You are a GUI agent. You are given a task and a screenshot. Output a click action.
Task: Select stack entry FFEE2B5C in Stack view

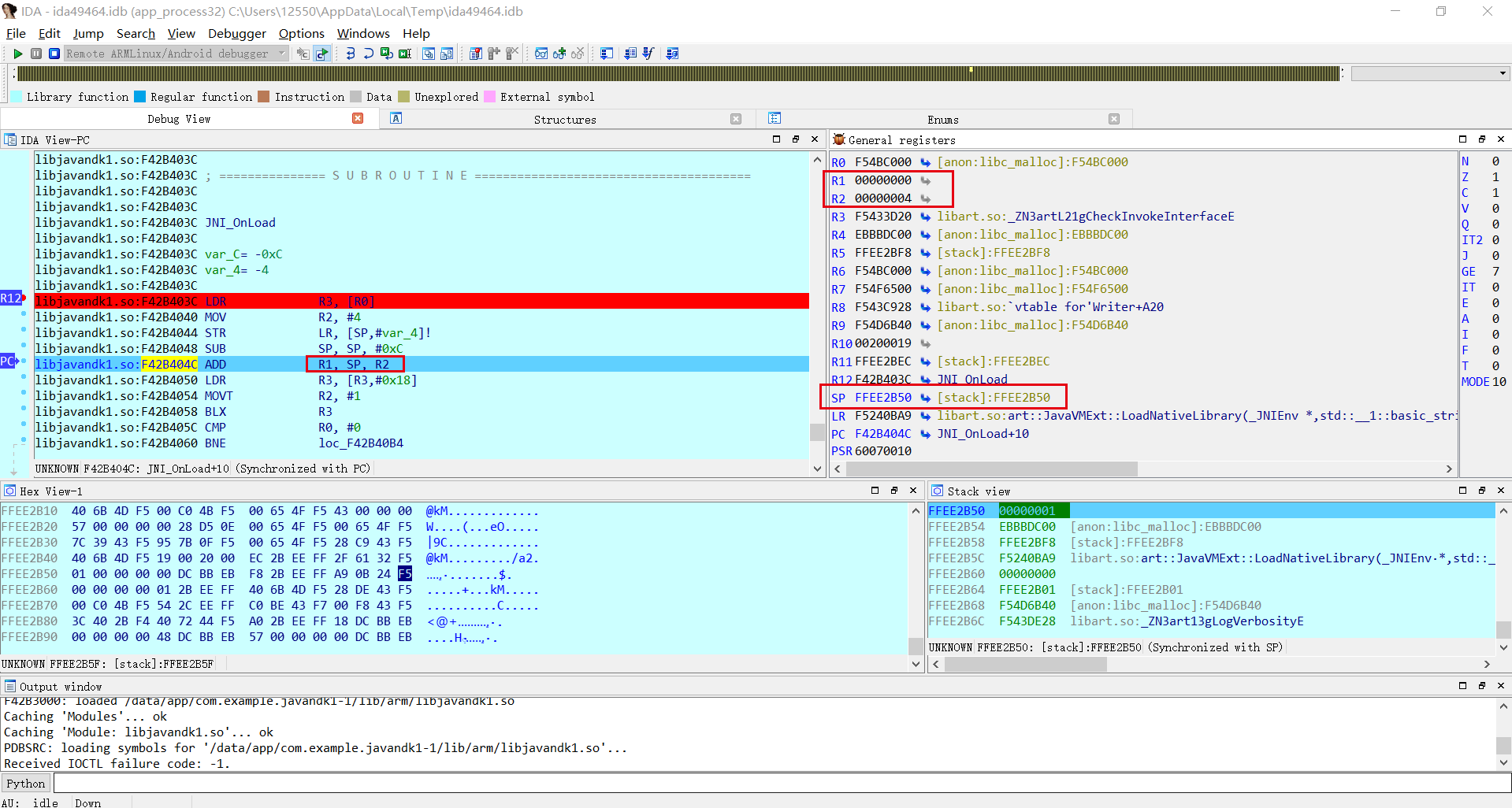(1212, 558)
